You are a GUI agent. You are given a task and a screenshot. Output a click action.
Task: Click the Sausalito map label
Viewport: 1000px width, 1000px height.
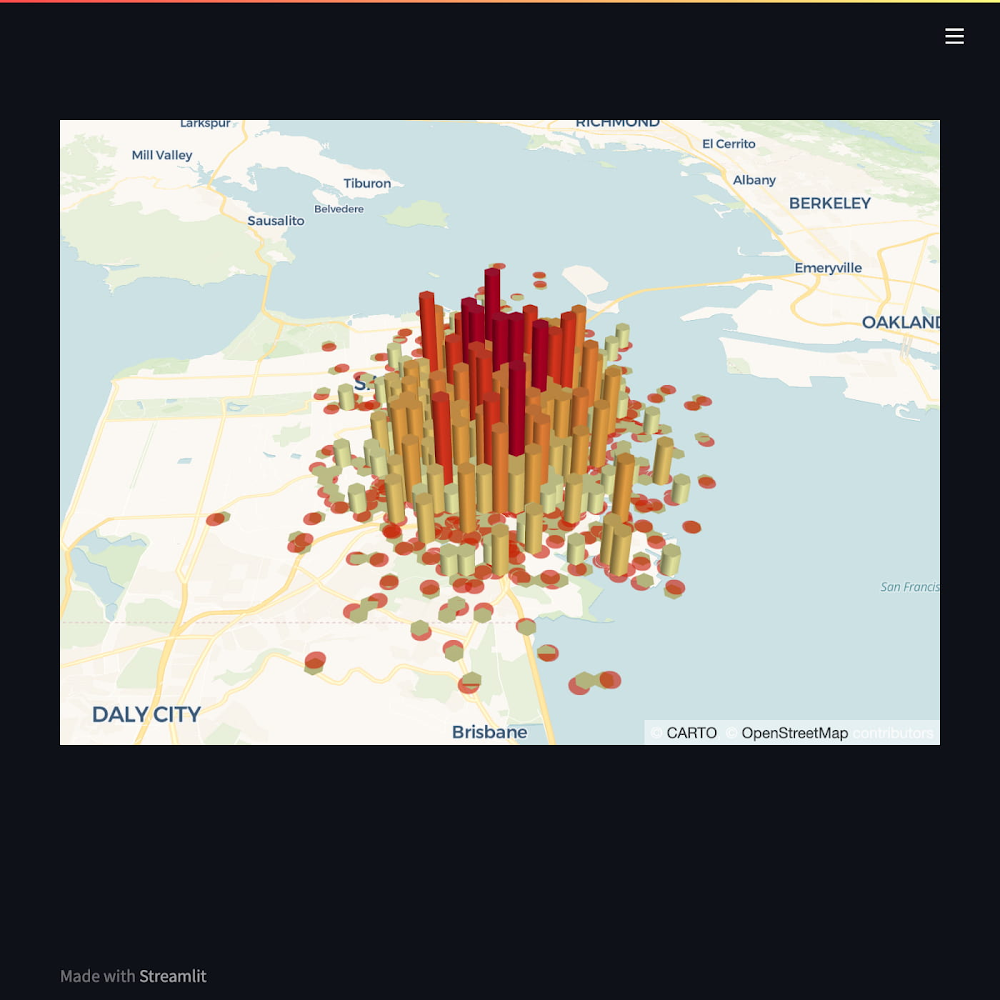pyautogui.click(x=276, y=220)
